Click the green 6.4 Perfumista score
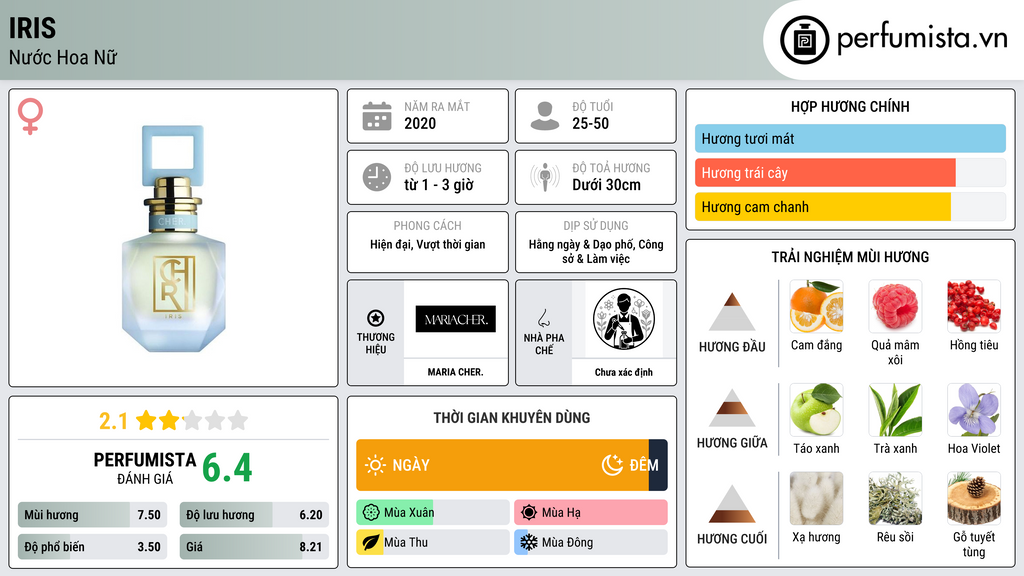 tap(227, 468)
